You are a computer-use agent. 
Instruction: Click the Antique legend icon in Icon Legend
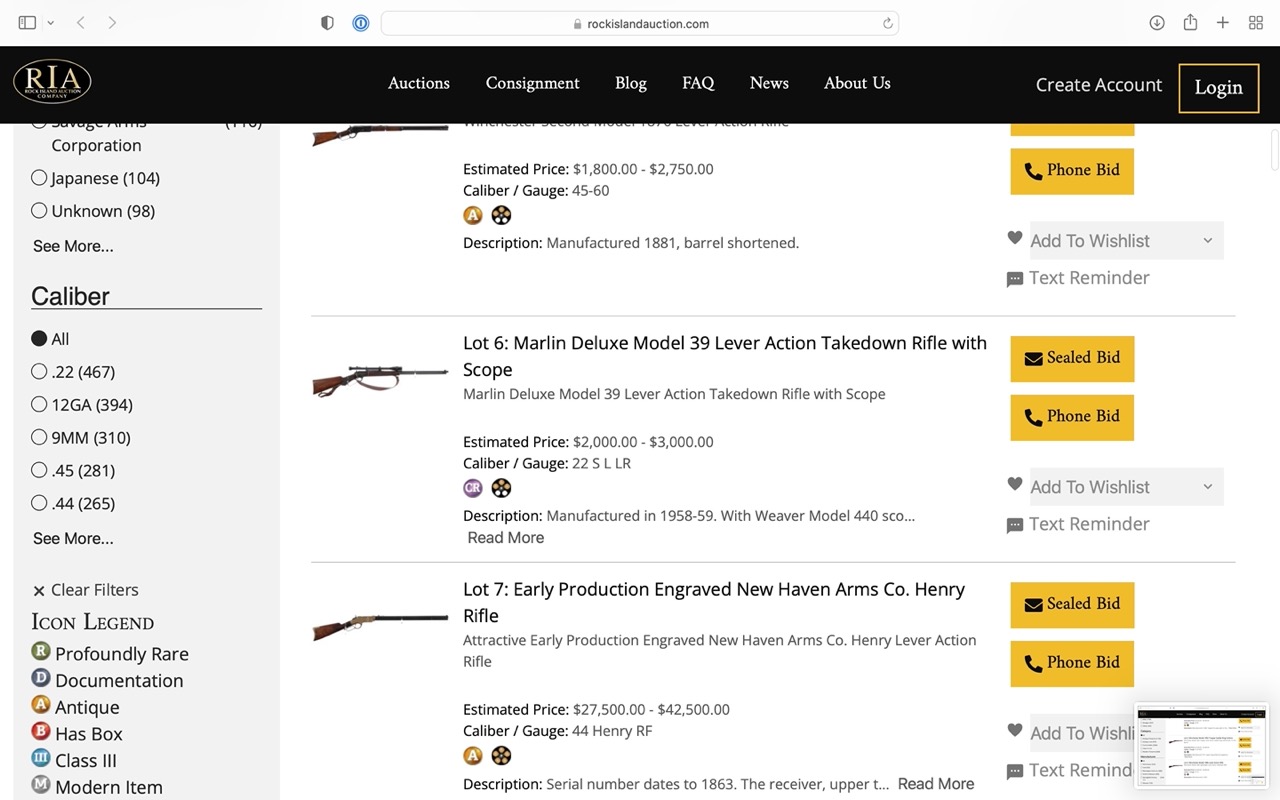(x=41, y=705)
